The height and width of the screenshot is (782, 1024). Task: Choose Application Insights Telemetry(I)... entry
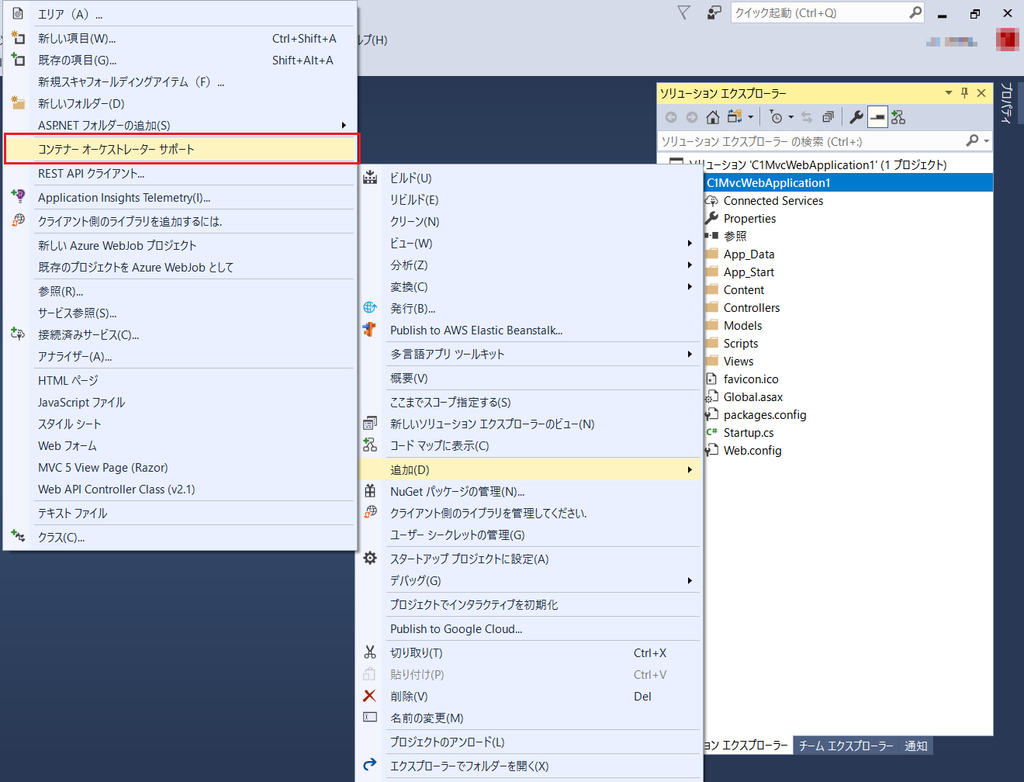(x=181, y=197)
